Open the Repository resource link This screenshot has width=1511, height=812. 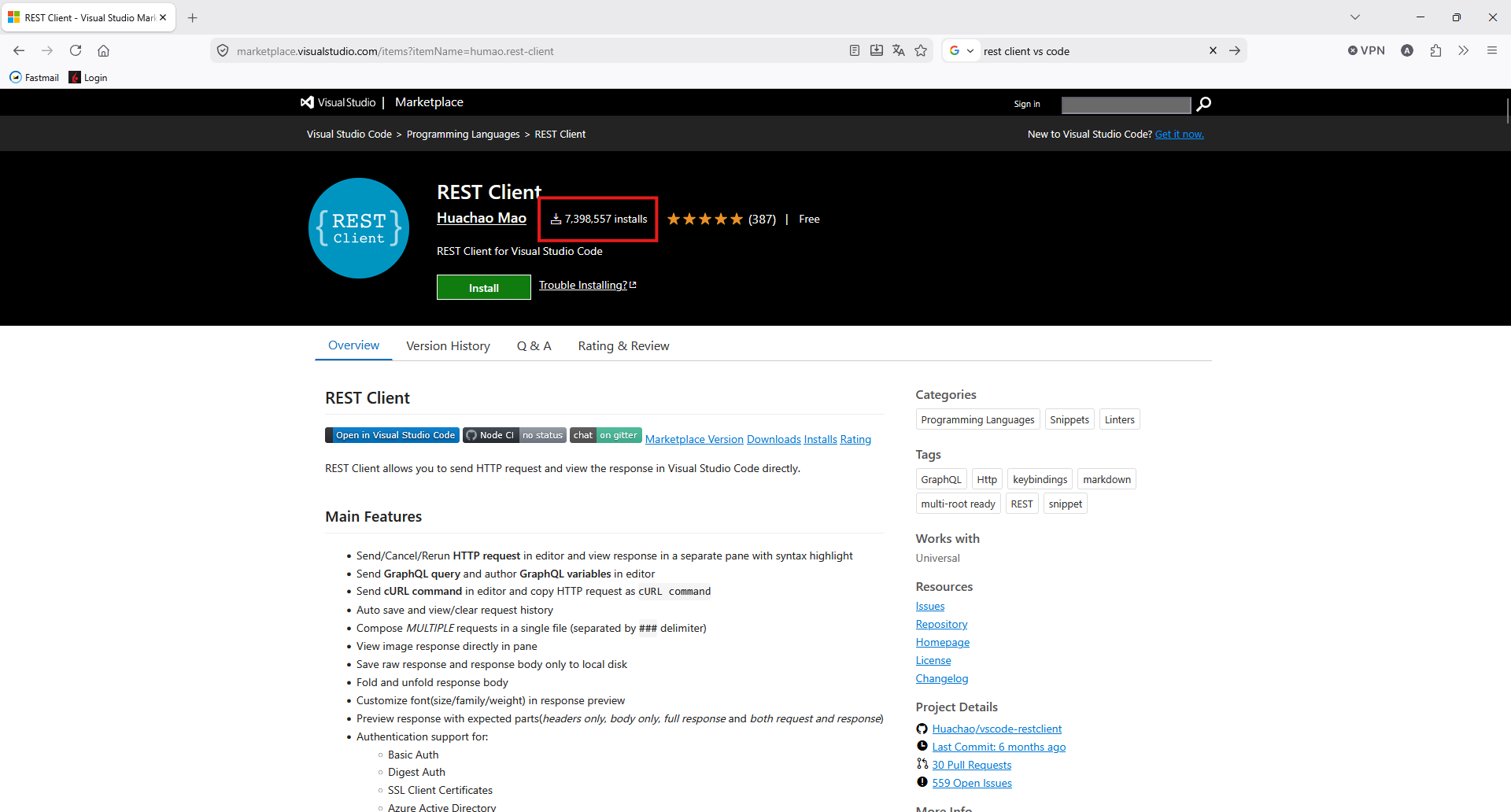coord(941,625)
